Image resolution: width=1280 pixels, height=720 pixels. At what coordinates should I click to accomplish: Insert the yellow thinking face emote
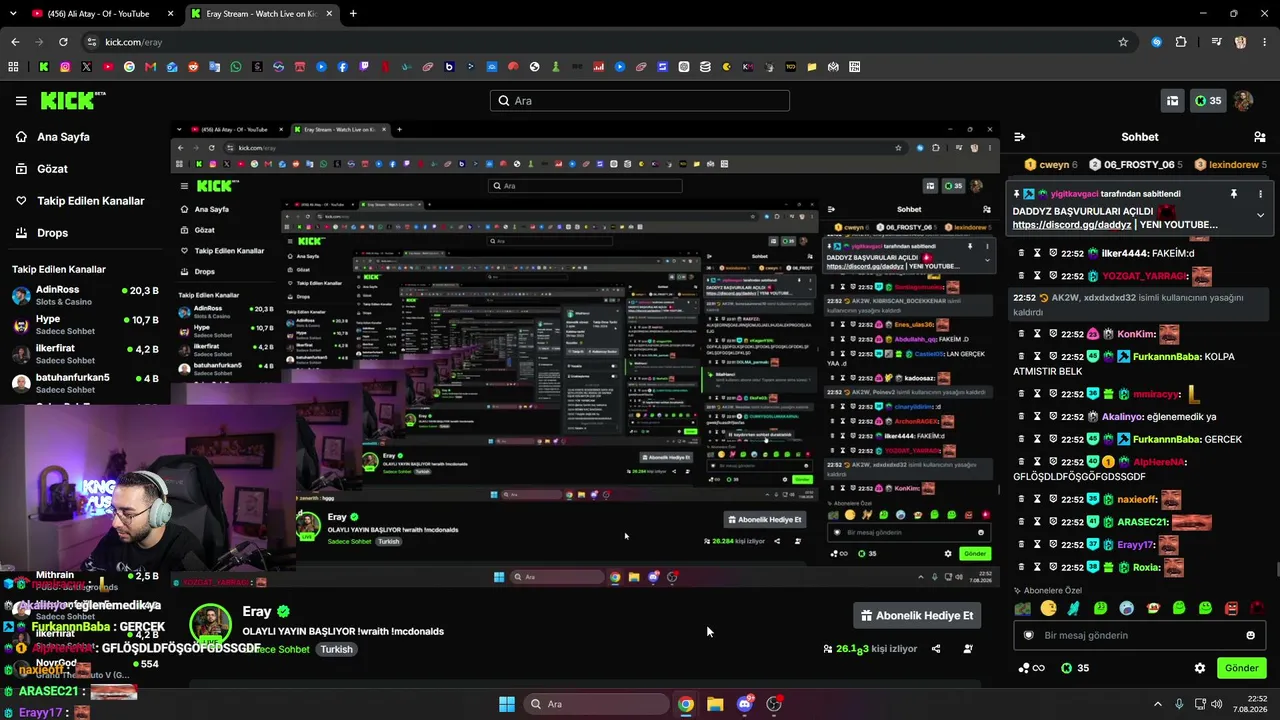click(1048, 608)
